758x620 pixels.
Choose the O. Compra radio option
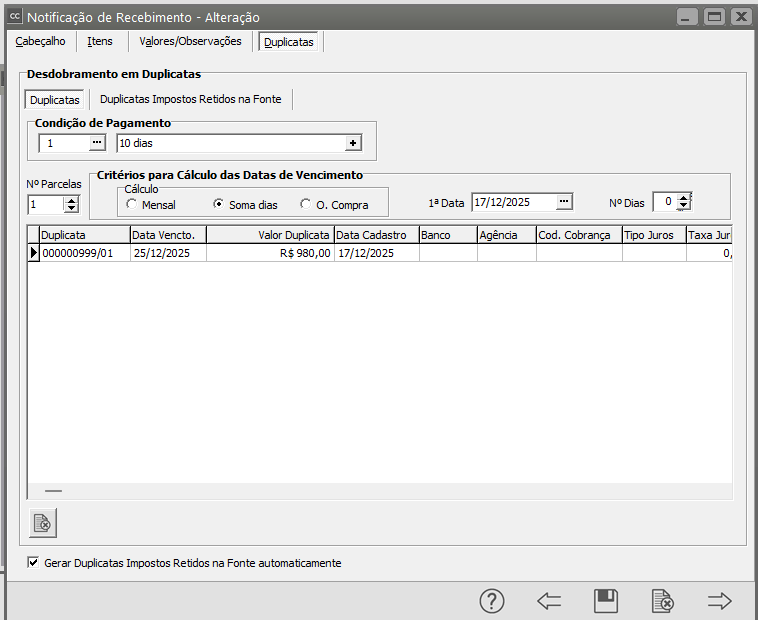click(x=306, y=204)
